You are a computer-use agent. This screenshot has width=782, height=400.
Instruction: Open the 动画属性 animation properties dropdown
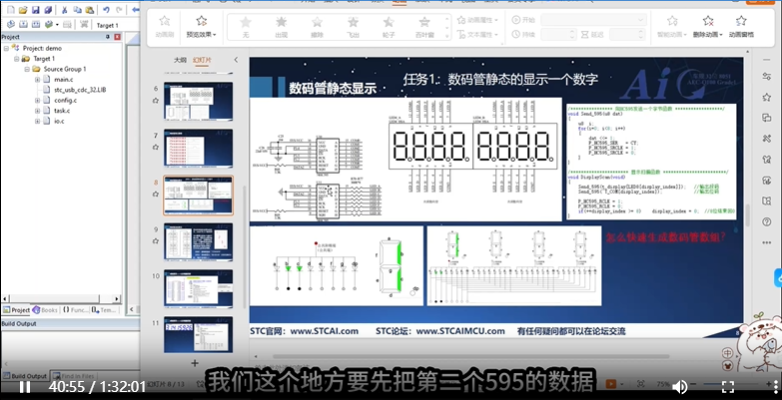478,20
